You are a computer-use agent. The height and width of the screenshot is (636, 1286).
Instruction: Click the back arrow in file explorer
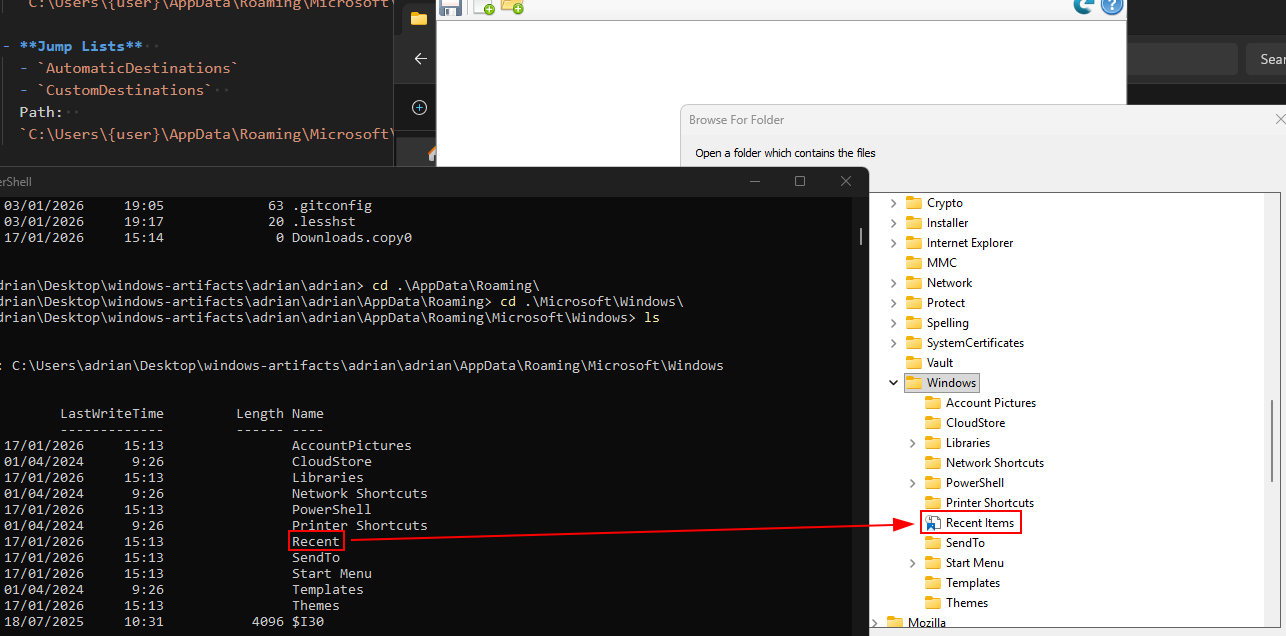pyautogui.click(x=420, y=59)
